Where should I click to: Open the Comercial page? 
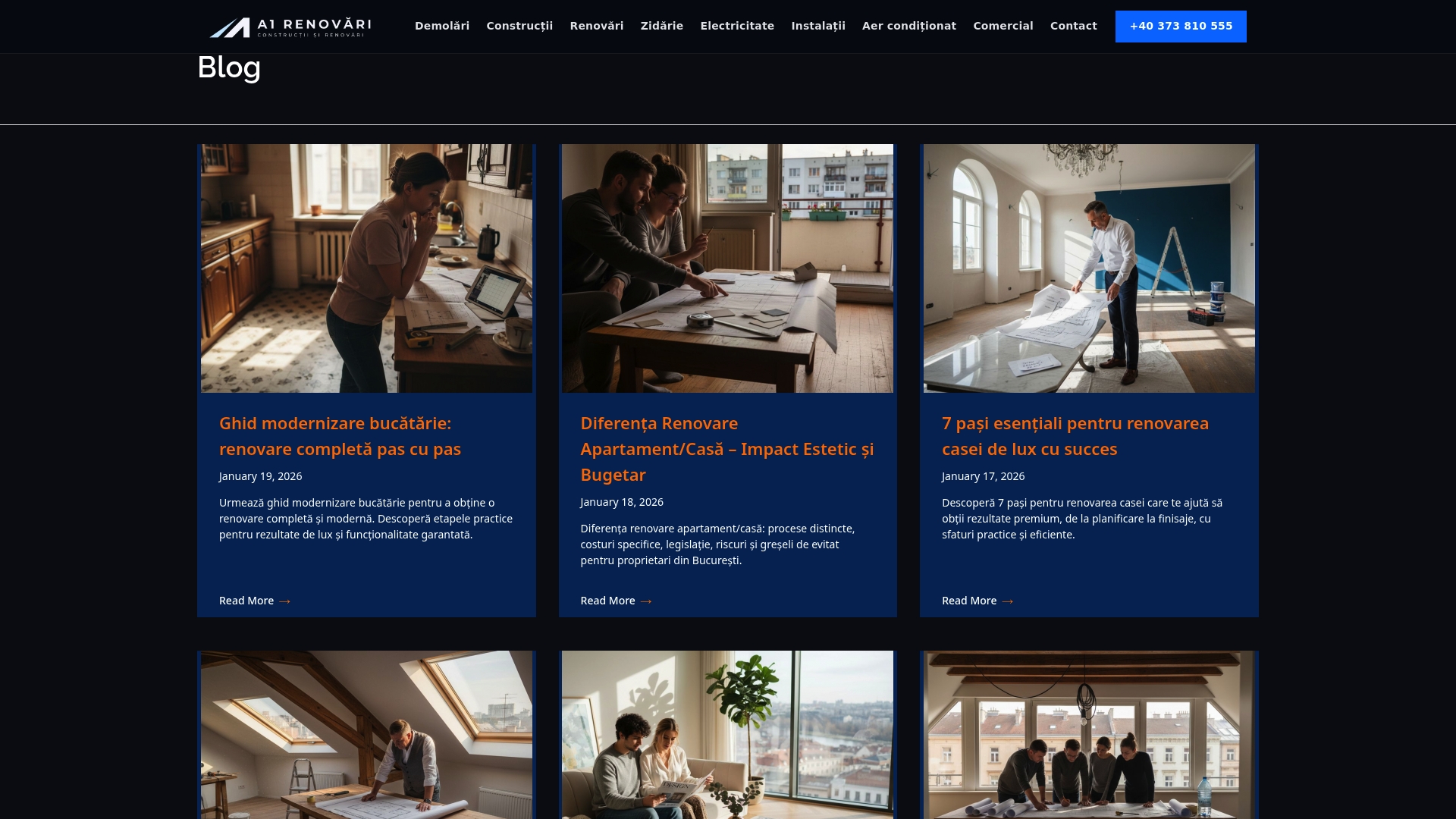coord(1003,25)
